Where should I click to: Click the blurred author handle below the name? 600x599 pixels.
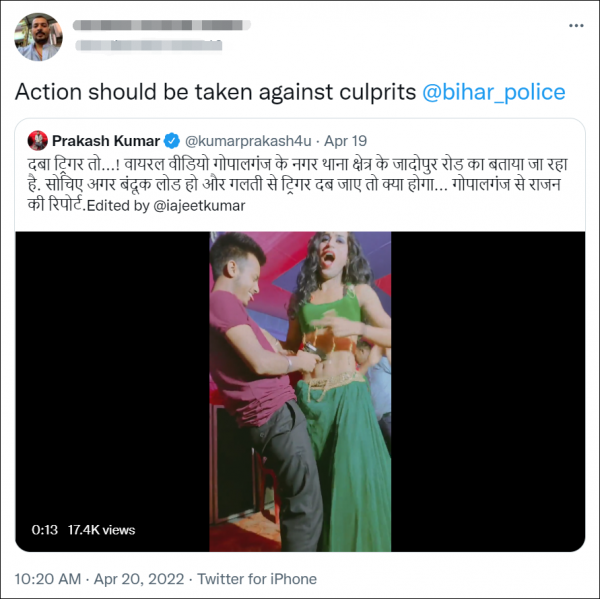tap(149, 46)
